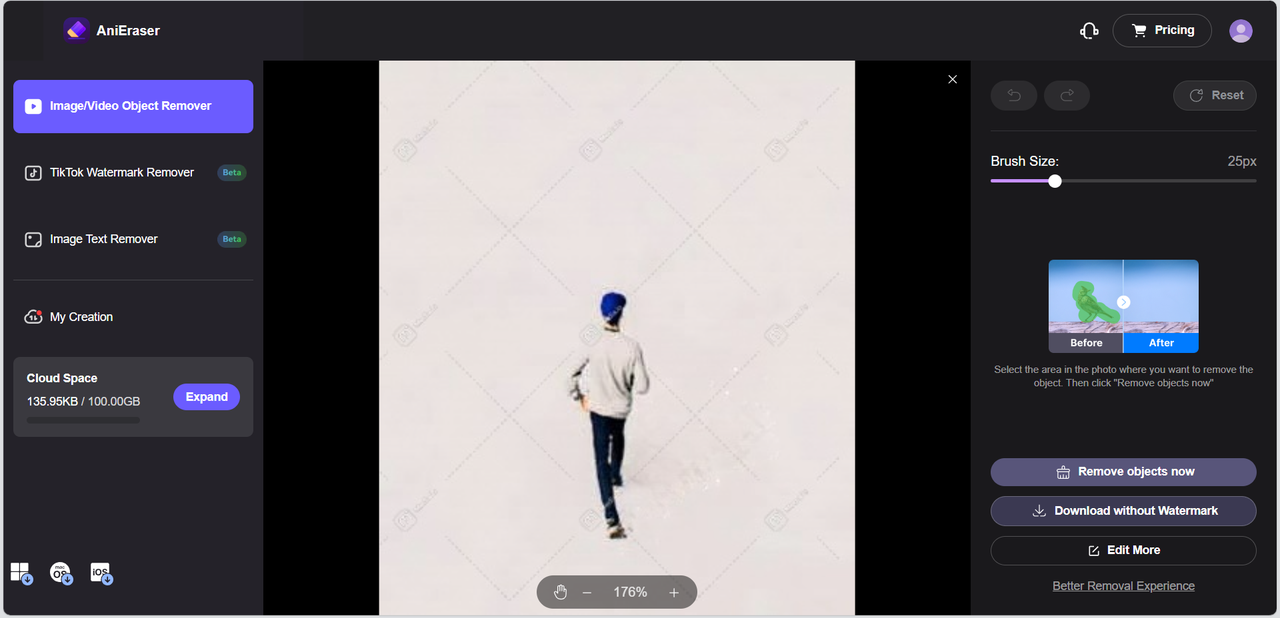Click the arrow on the before/after divider
The image size is (1280, 618).
(1124, 302)
